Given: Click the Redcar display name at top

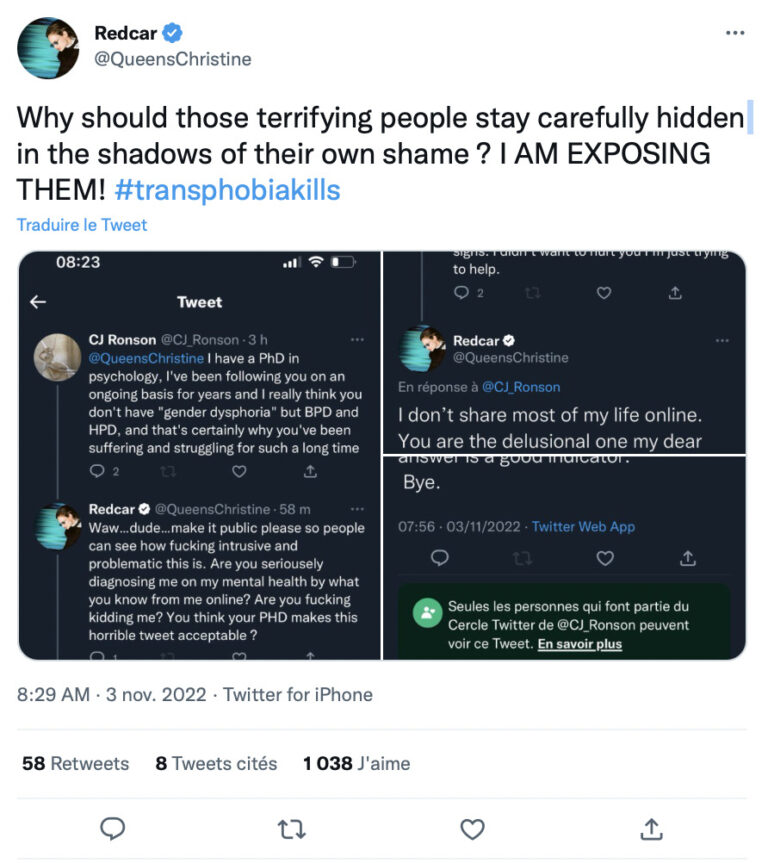Looking at the screenshot, I should (x=125, y=33).
